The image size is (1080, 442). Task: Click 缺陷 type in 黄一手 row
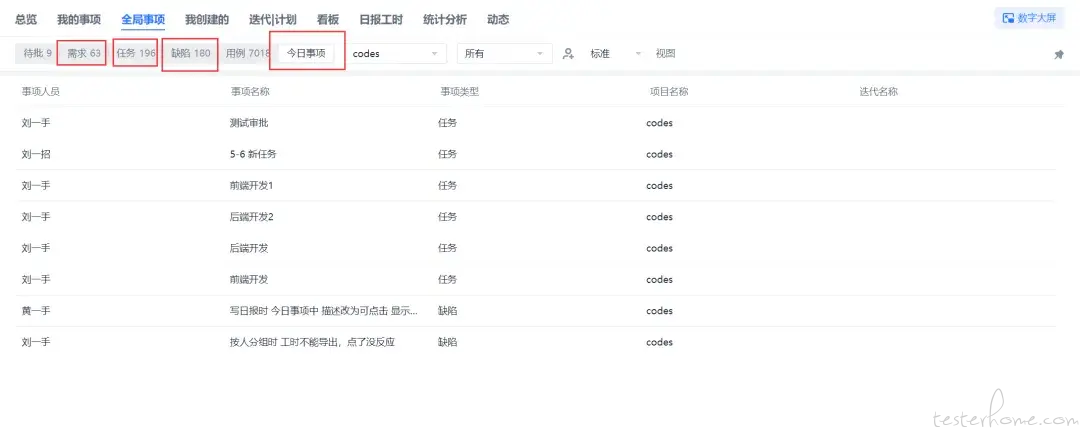coord(447,311)
